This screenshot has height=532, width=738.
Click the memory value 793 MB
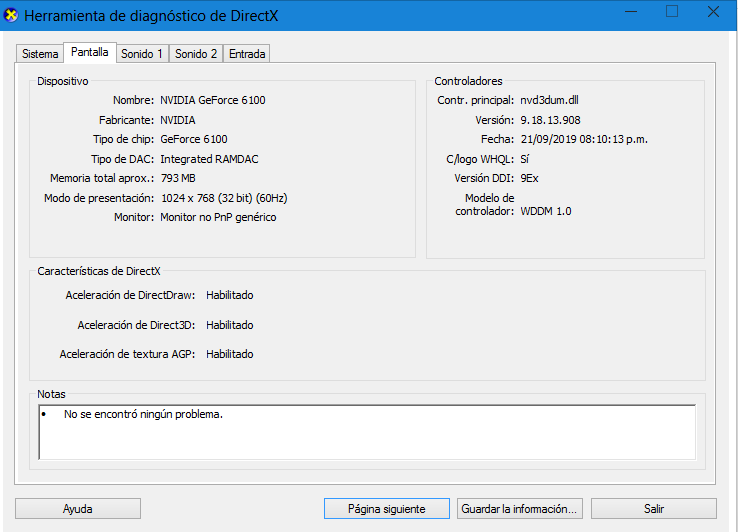(178, 178)
